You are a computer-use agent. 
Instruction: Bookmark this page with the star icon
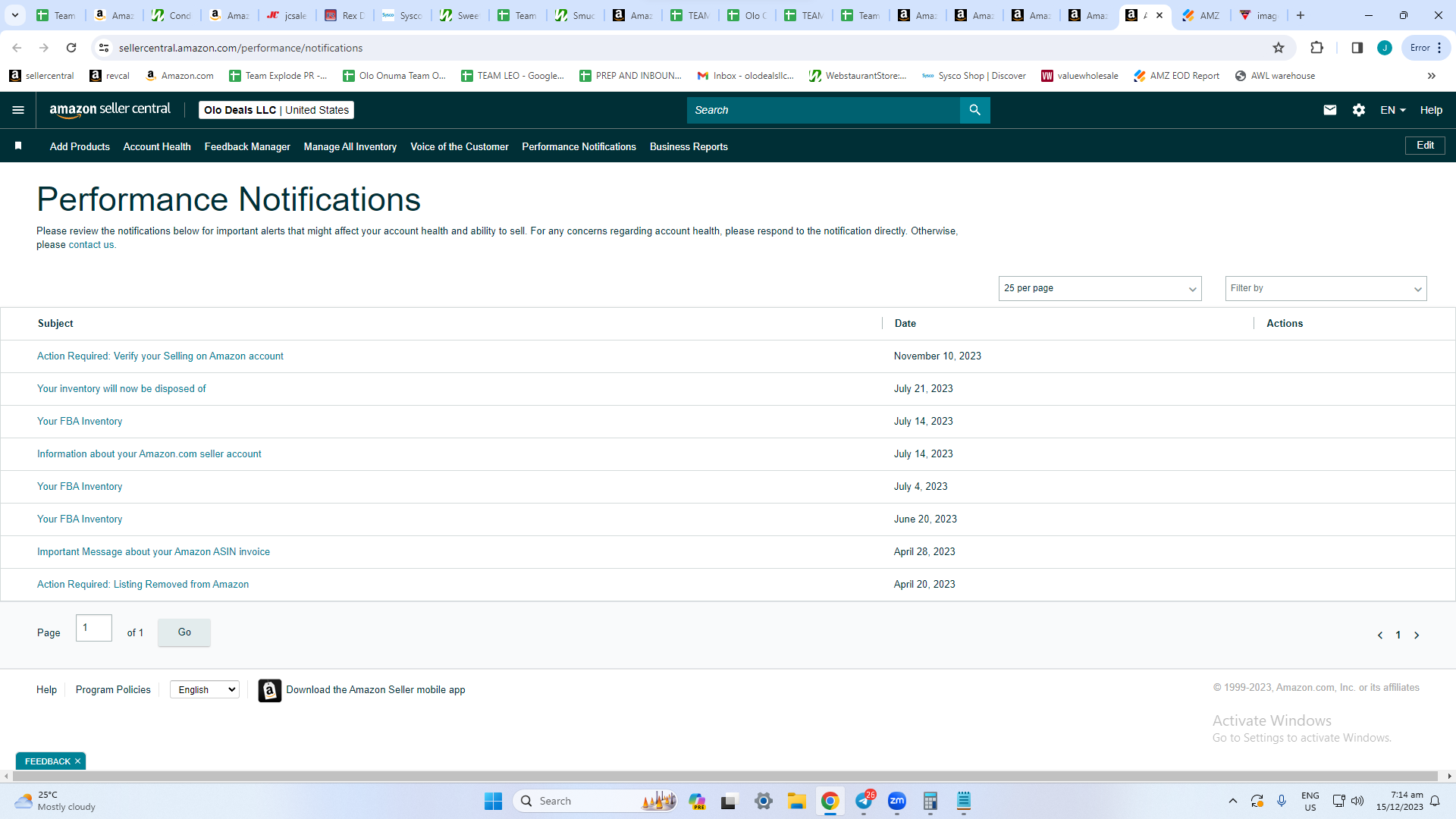[1279, 48]
